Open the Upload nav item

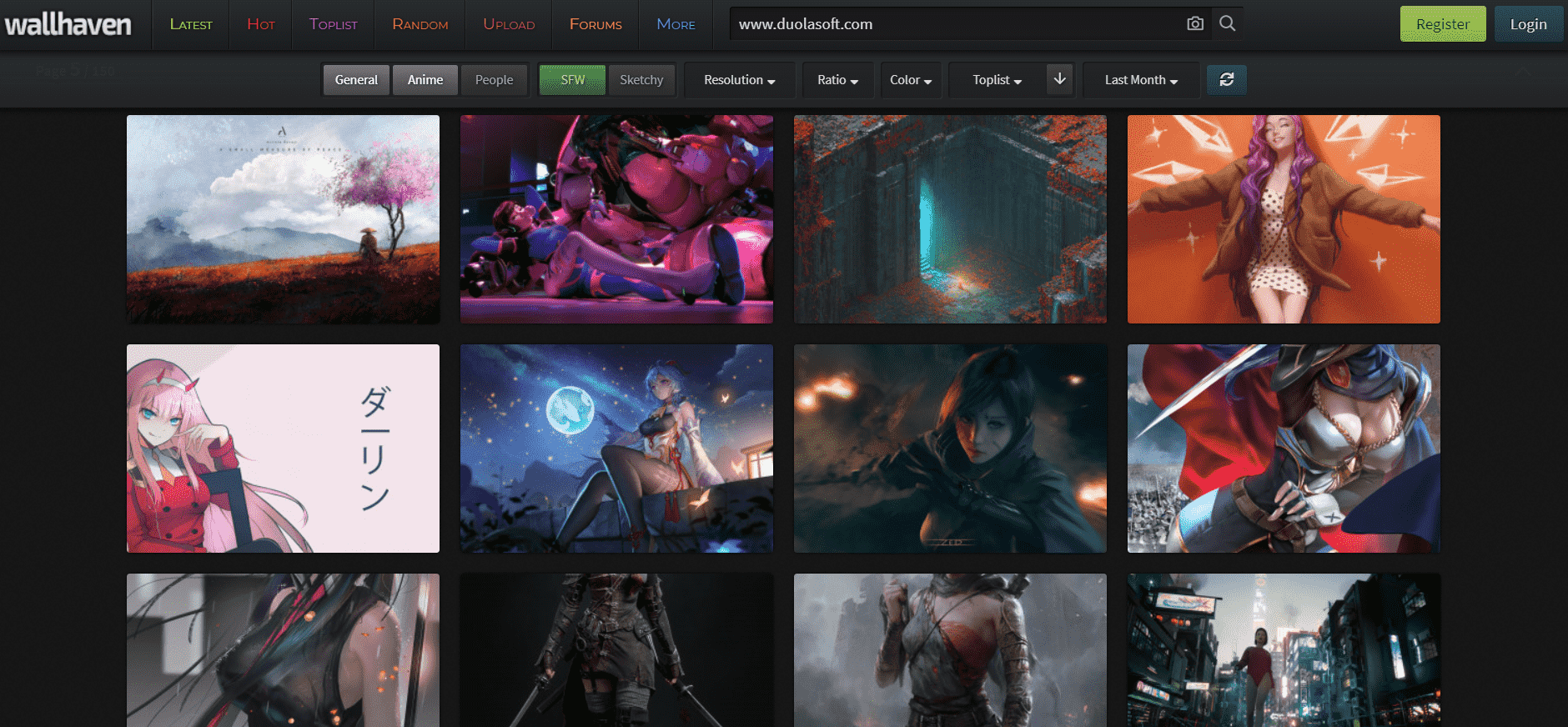509,24
